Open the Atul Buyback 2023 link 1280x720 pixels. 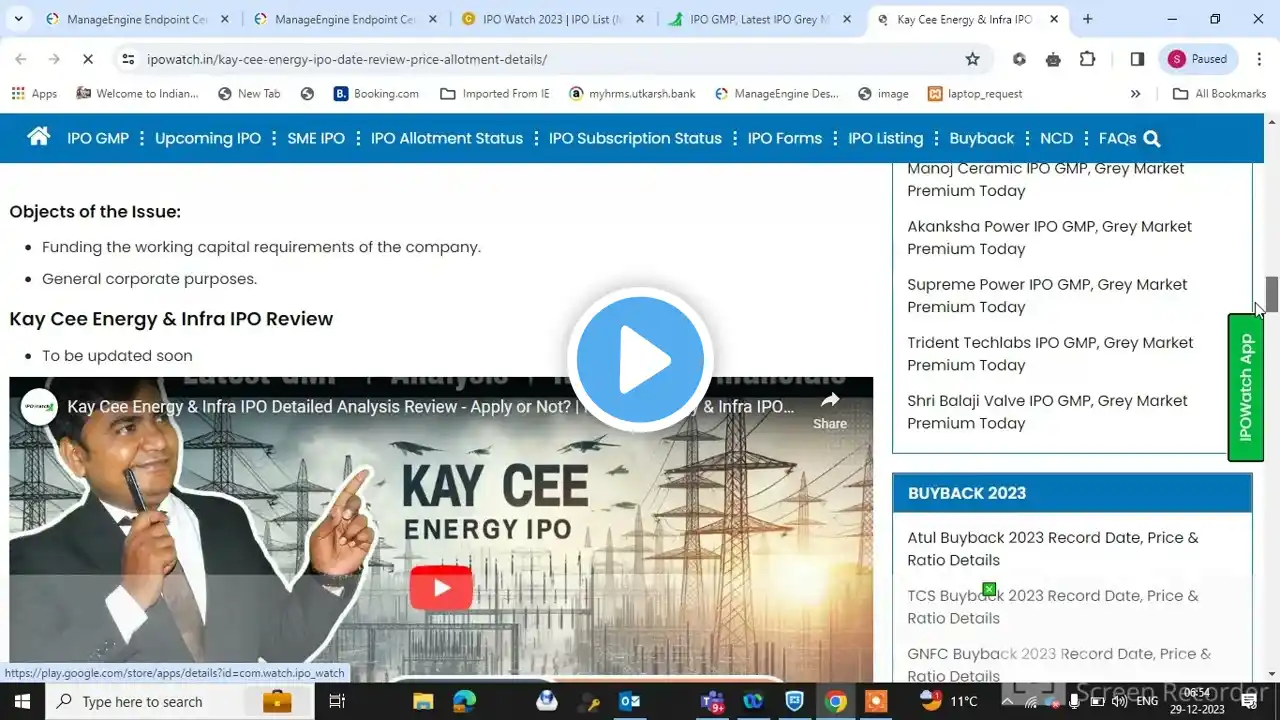pyautogui.click(x=1053, y=549)
